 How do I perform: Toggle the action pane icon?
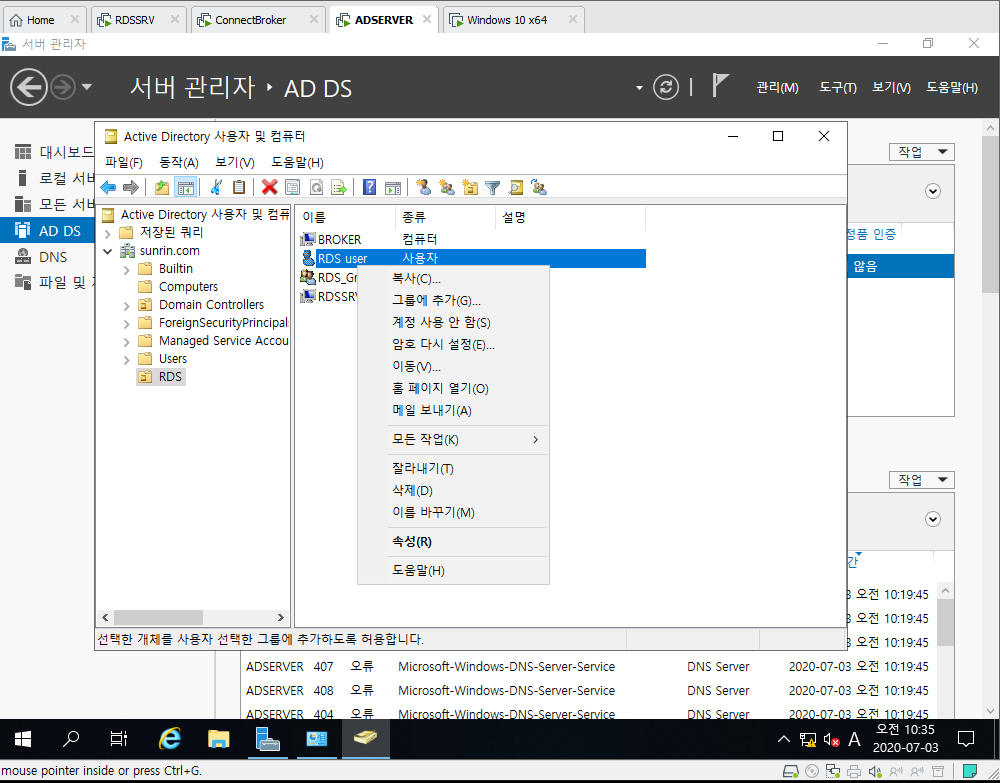[393, 187]
